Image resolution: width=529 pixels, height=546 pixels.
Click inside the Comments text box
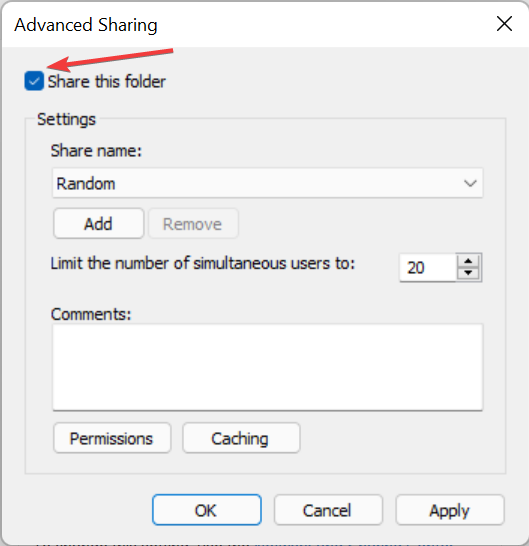267,367
